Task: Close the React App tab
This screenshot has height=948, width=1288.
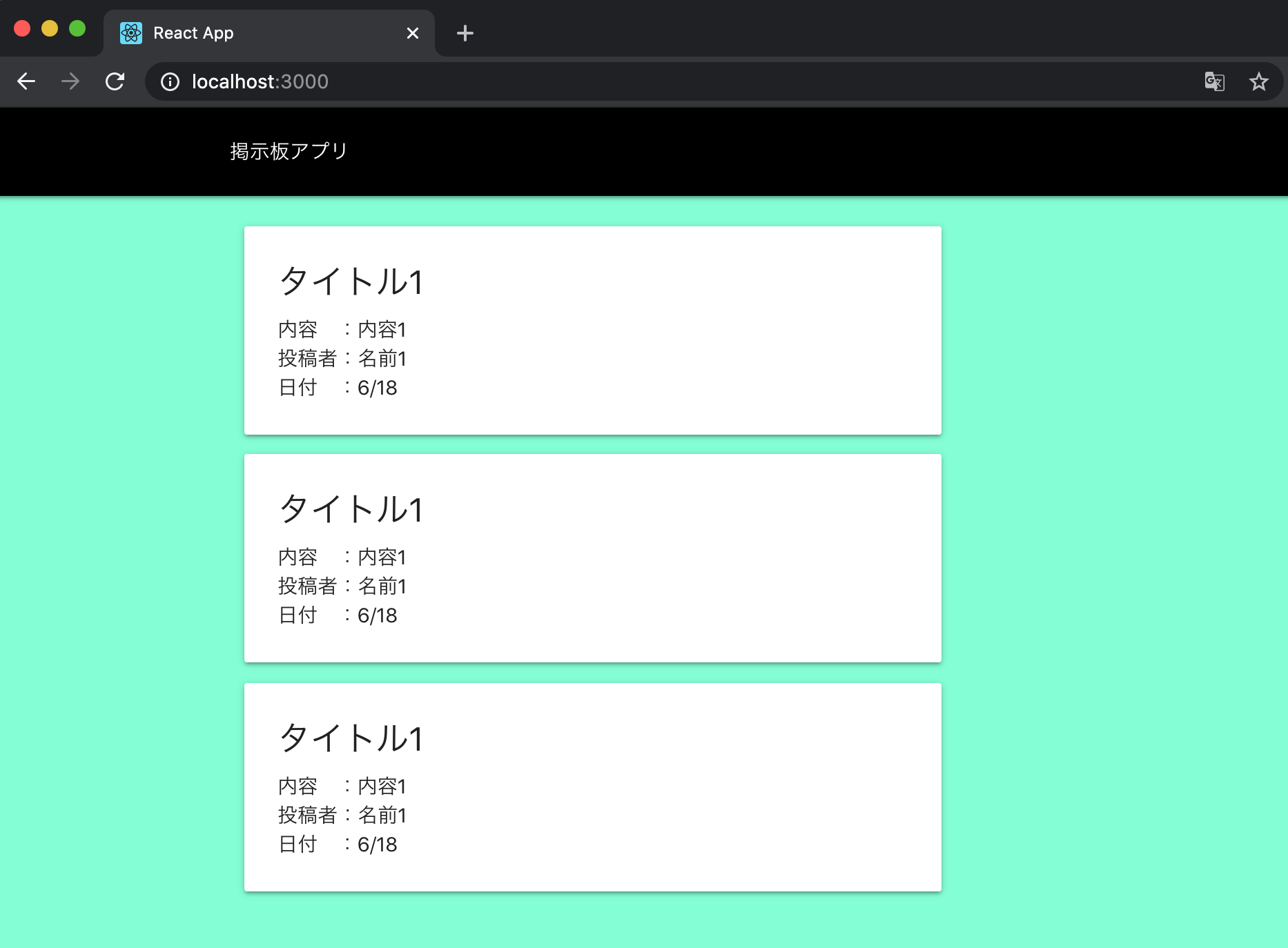Action: (413, 33)
